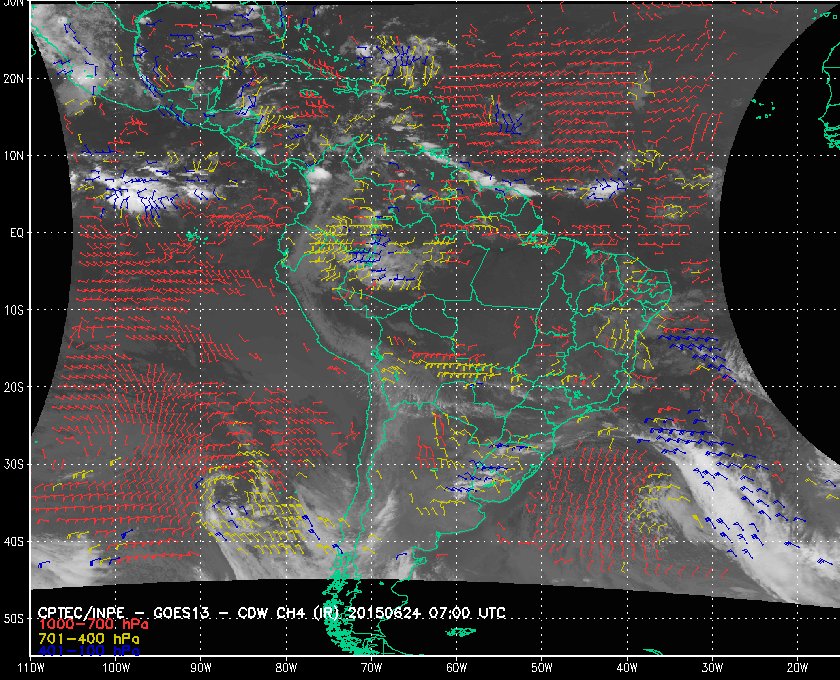840x680 pixels.
Task: Click the CPTEC/INPE GOES13 title caption
Action: tap(272, 613)
